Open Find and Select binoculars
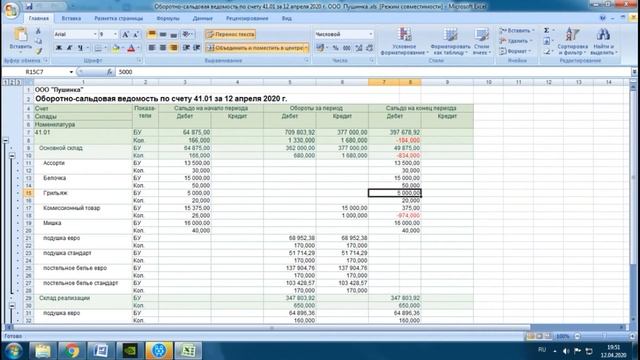640x360 pixels. (603, 41)
